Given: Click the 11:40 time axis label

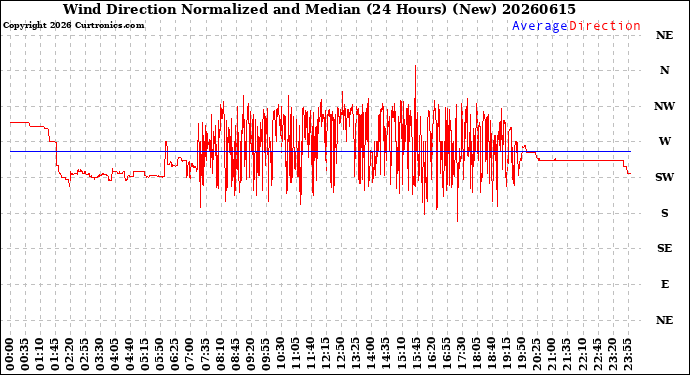Looking at the screenshot, I should click(311, 355).
